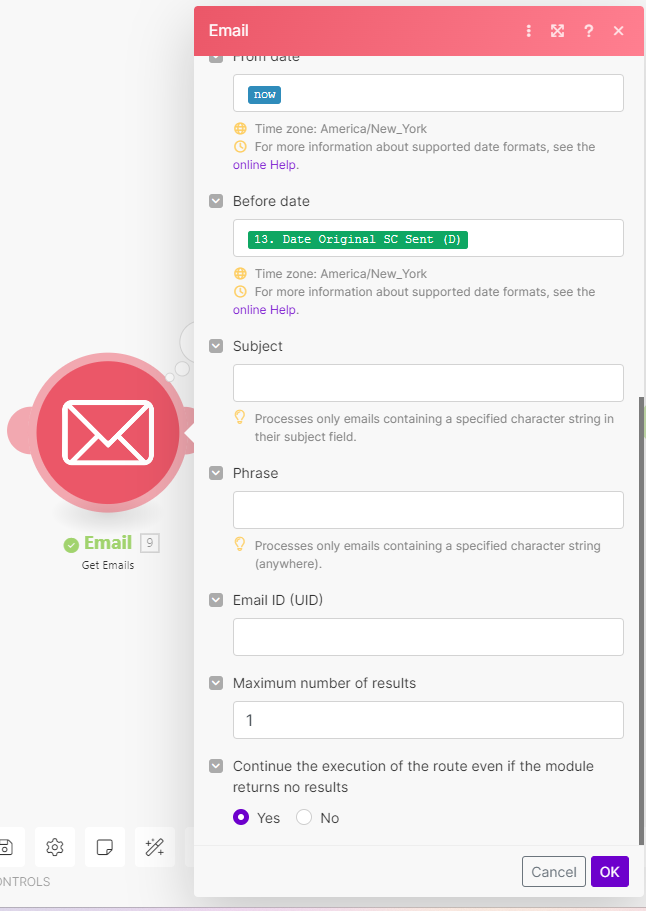646x911 pixels.
Task: Click the OK button
Action: (609, 871)
